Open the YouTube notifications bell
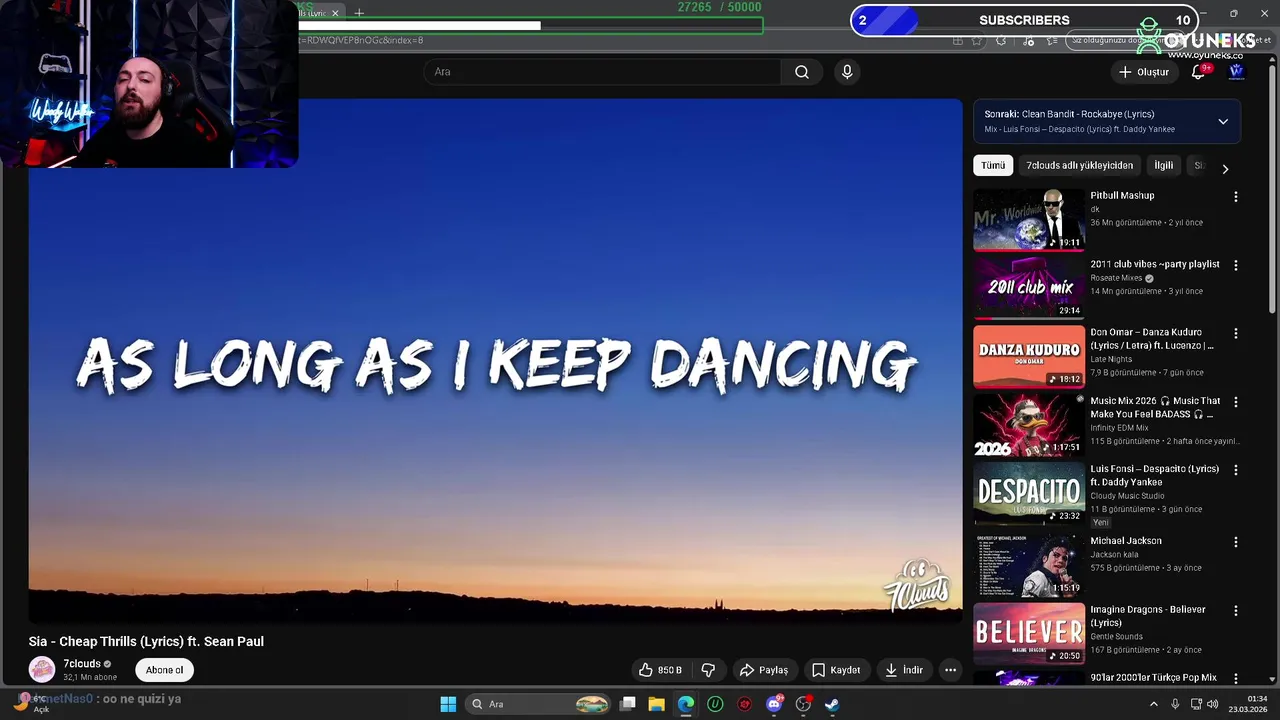This screenshot has height=720, width=1280. [x=1198, y=72]
